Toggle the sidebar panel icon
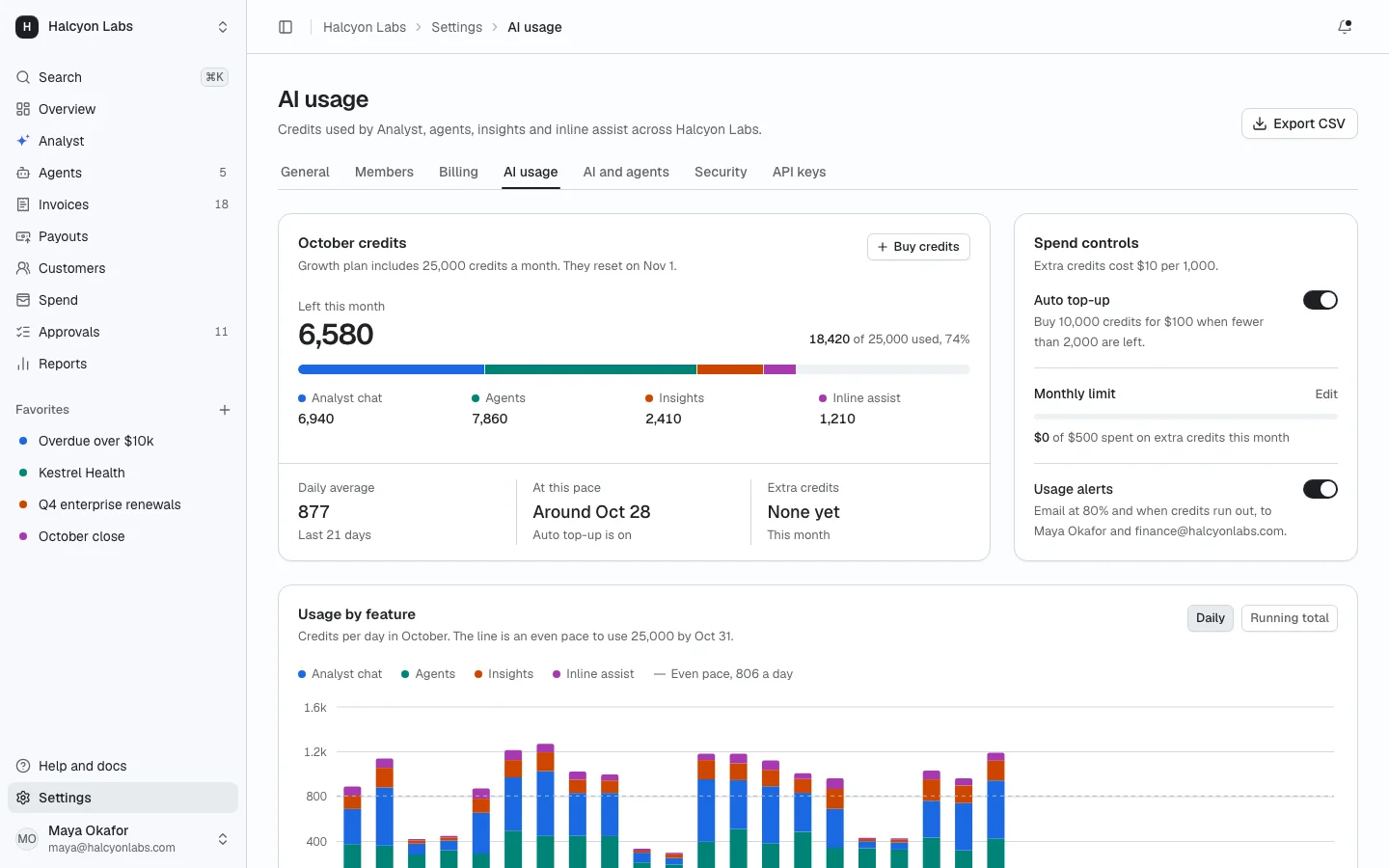This screenshot has width=1389, height=868. pos(286,27)
